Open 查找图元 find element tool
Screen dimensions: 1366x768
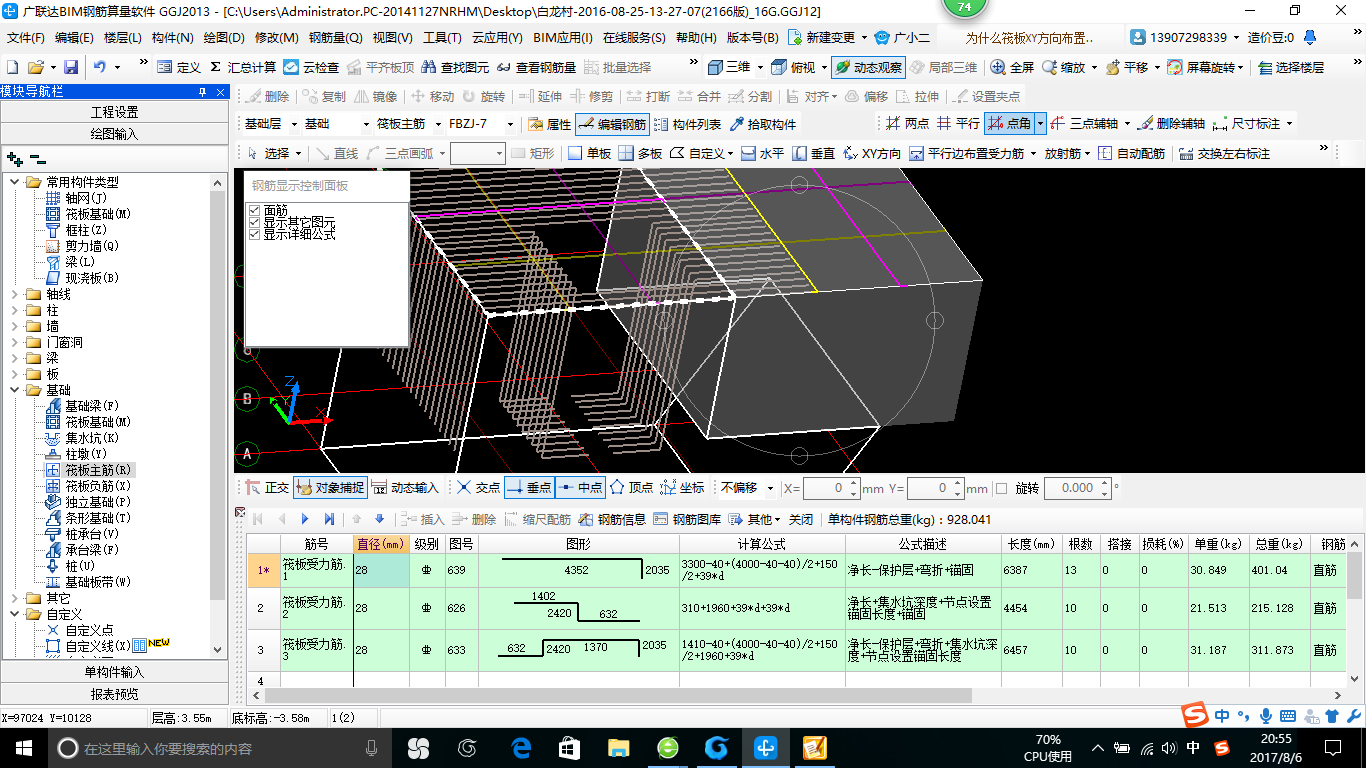(x=456, y=67)
